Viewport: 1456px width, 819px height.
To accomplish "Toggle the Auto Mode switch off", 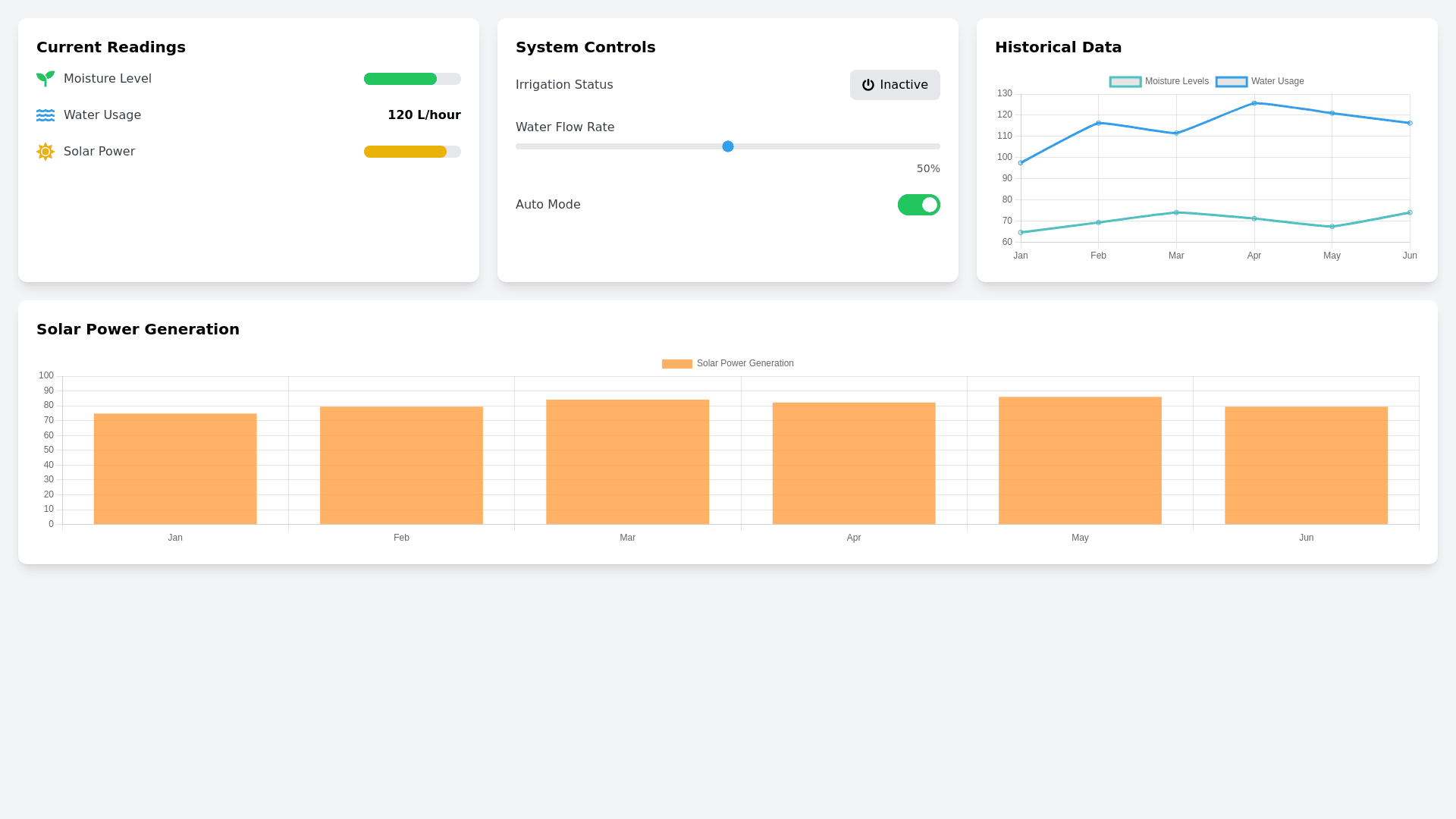I will tap(918, 205).
